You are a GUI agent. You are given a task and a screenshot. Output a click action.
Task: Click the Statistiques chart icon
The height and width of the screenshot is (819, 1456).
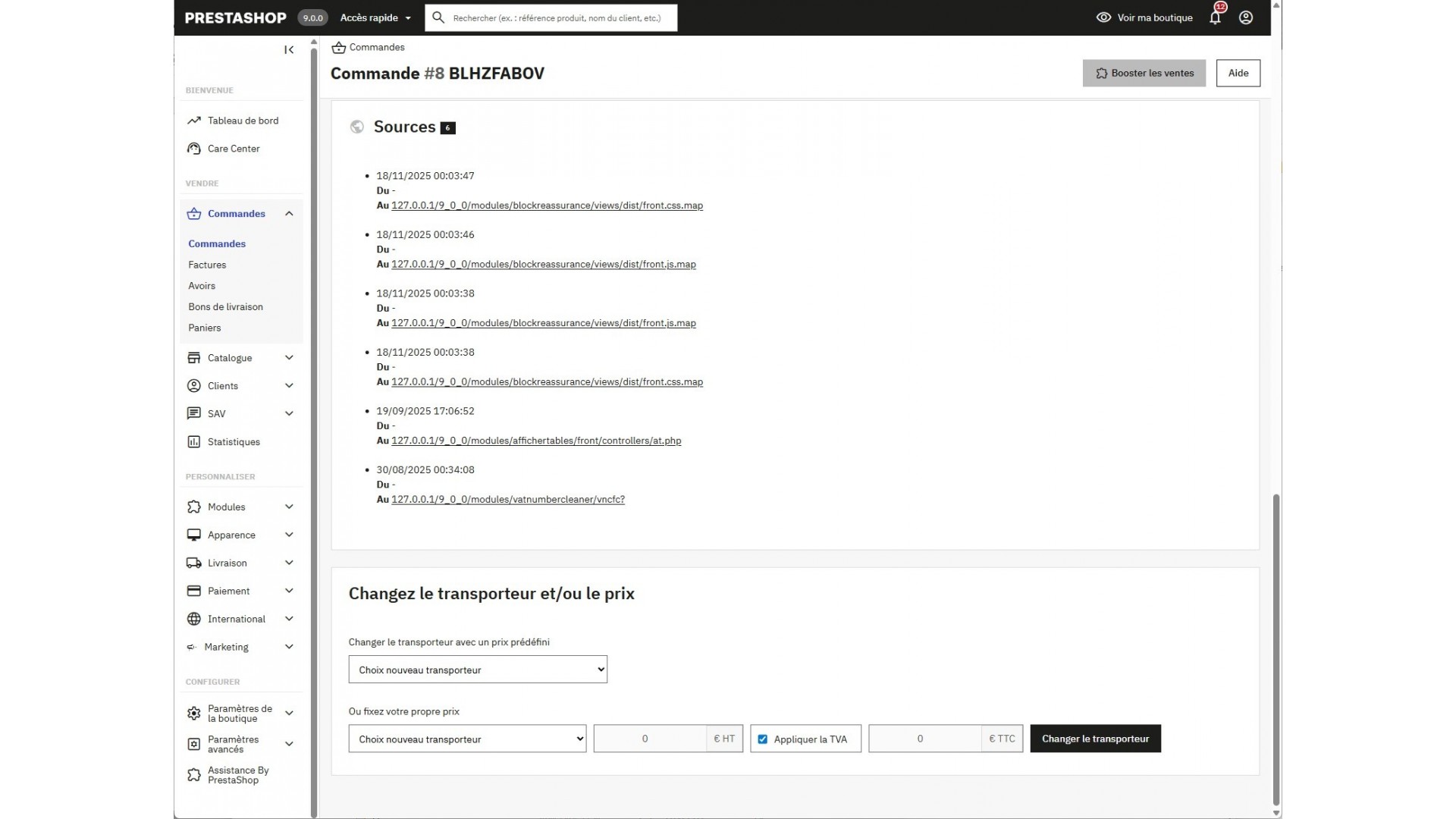click(x=194, y=442)
